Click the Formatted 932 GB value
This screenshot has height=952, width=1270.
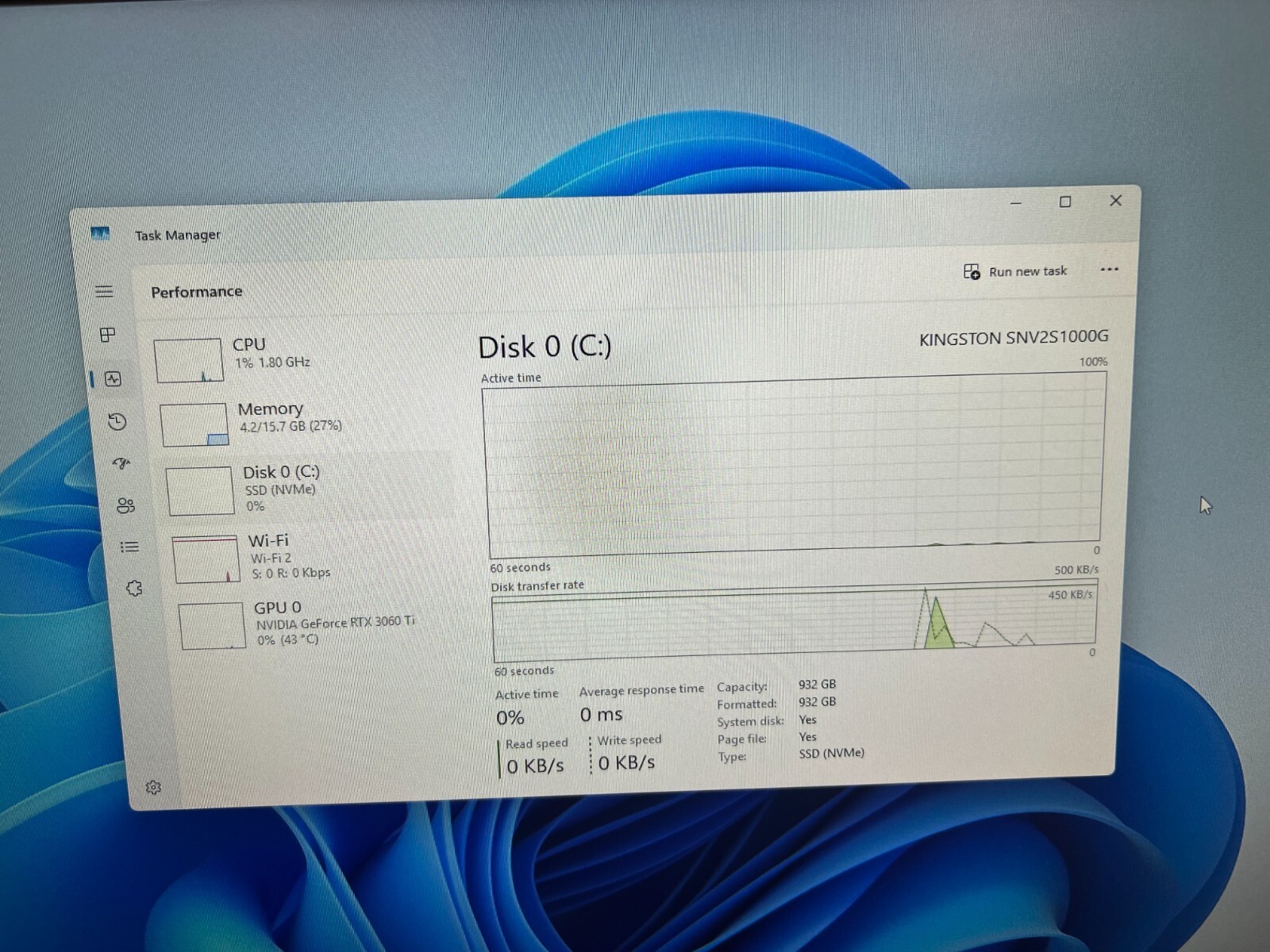click(x=818, y=702)
